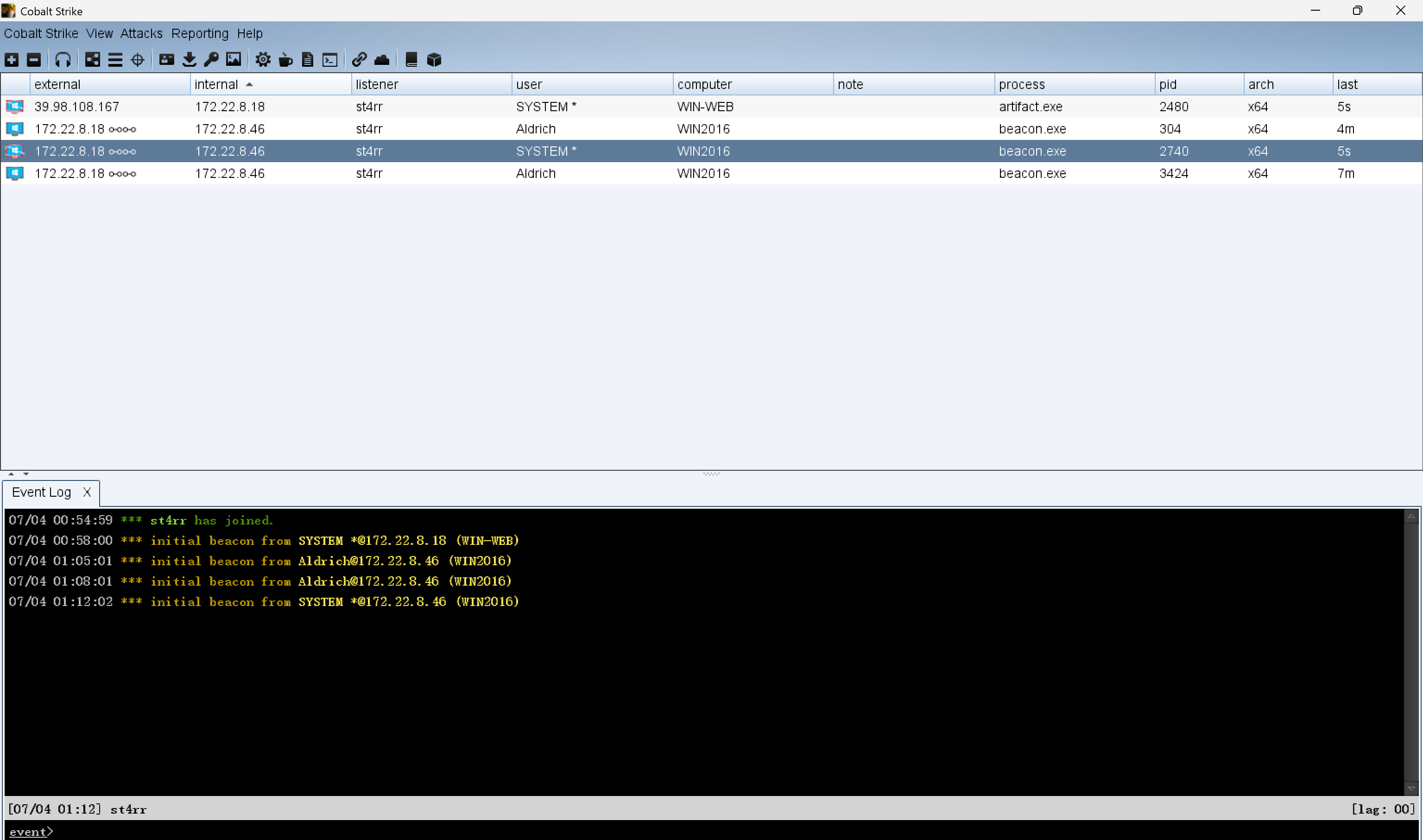Open the screenshots picture icon
Image resolution: width=1423 pixels, height=840 pixels.
(x=233, y=59)
